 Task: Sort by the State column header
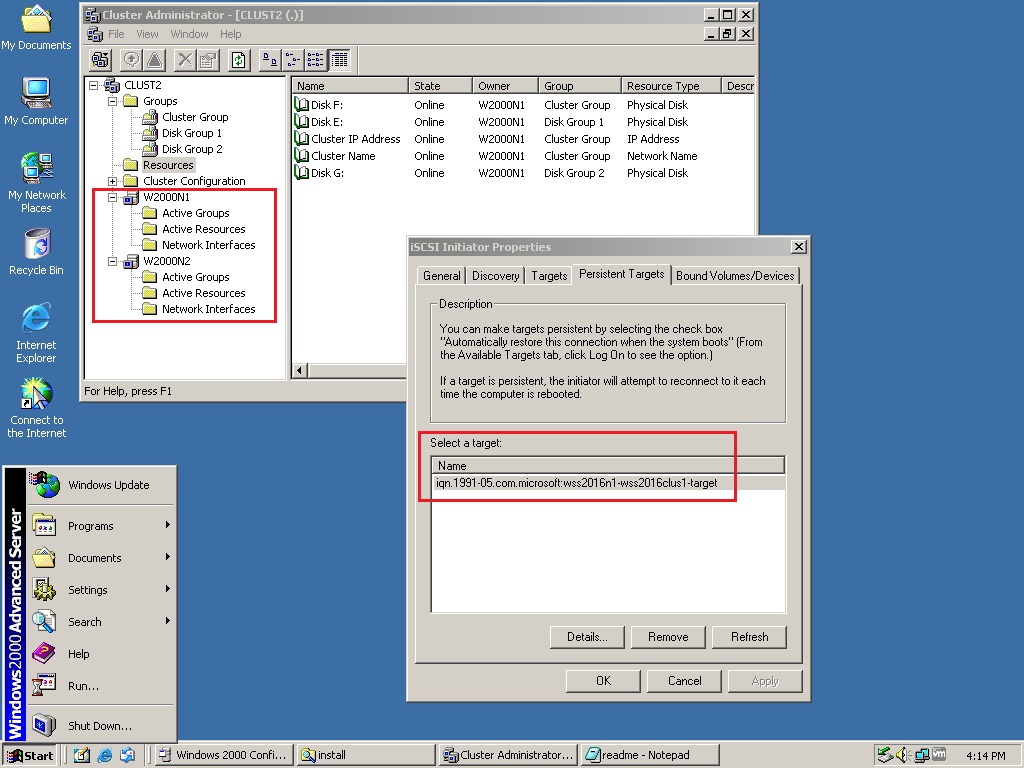440,86
